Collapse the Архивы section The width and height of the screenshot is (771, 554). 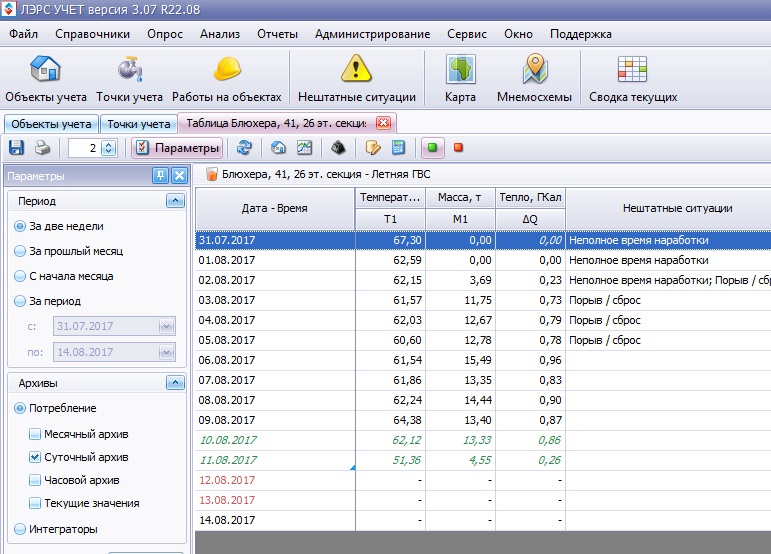176,382
